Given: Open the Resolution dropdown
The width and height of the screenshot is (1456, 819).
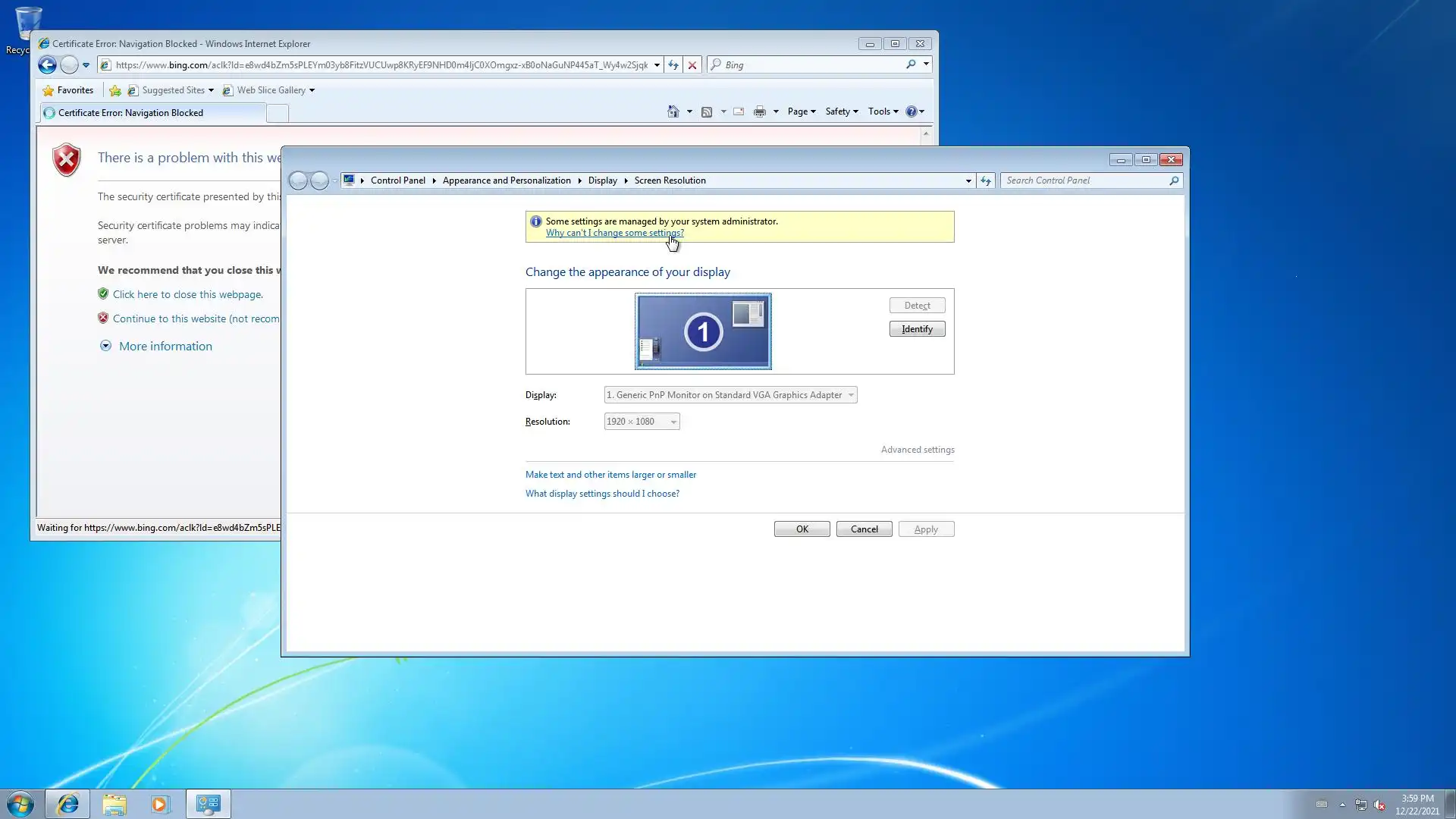Looking at the screenshot, I should pos(642,422).
